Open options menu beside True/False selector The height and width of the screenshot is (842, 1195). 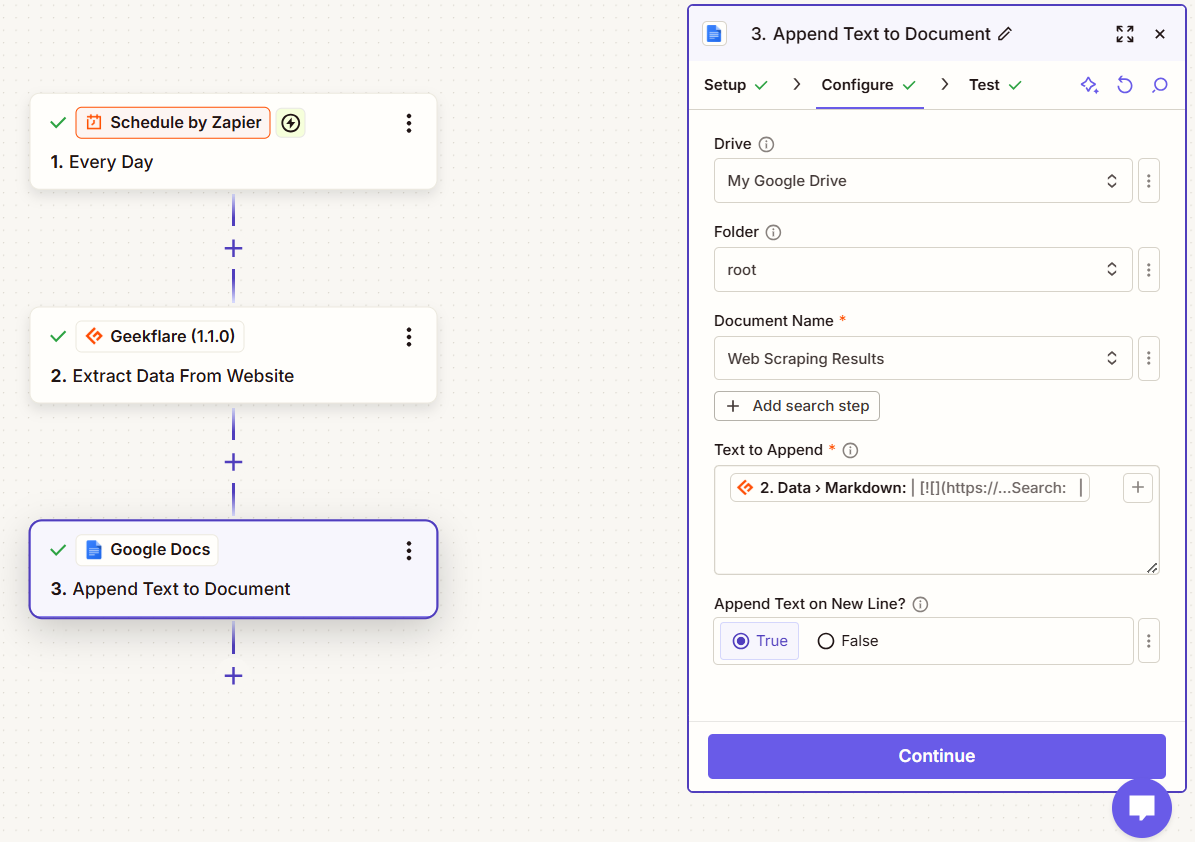(x=1149, y=641)
